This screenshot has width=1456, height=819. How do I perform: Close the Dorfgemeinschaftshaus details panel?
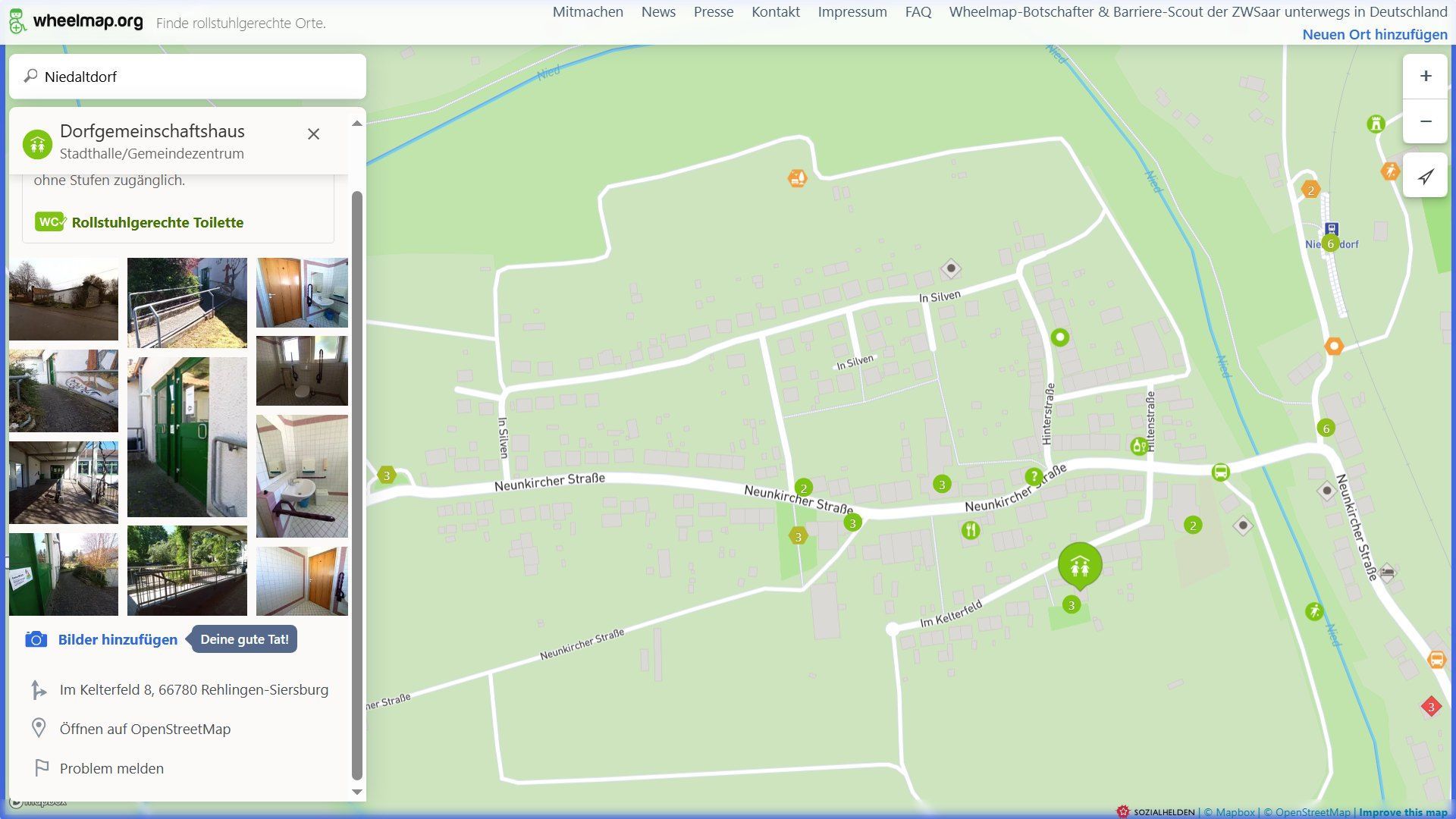tap(313, 134)
